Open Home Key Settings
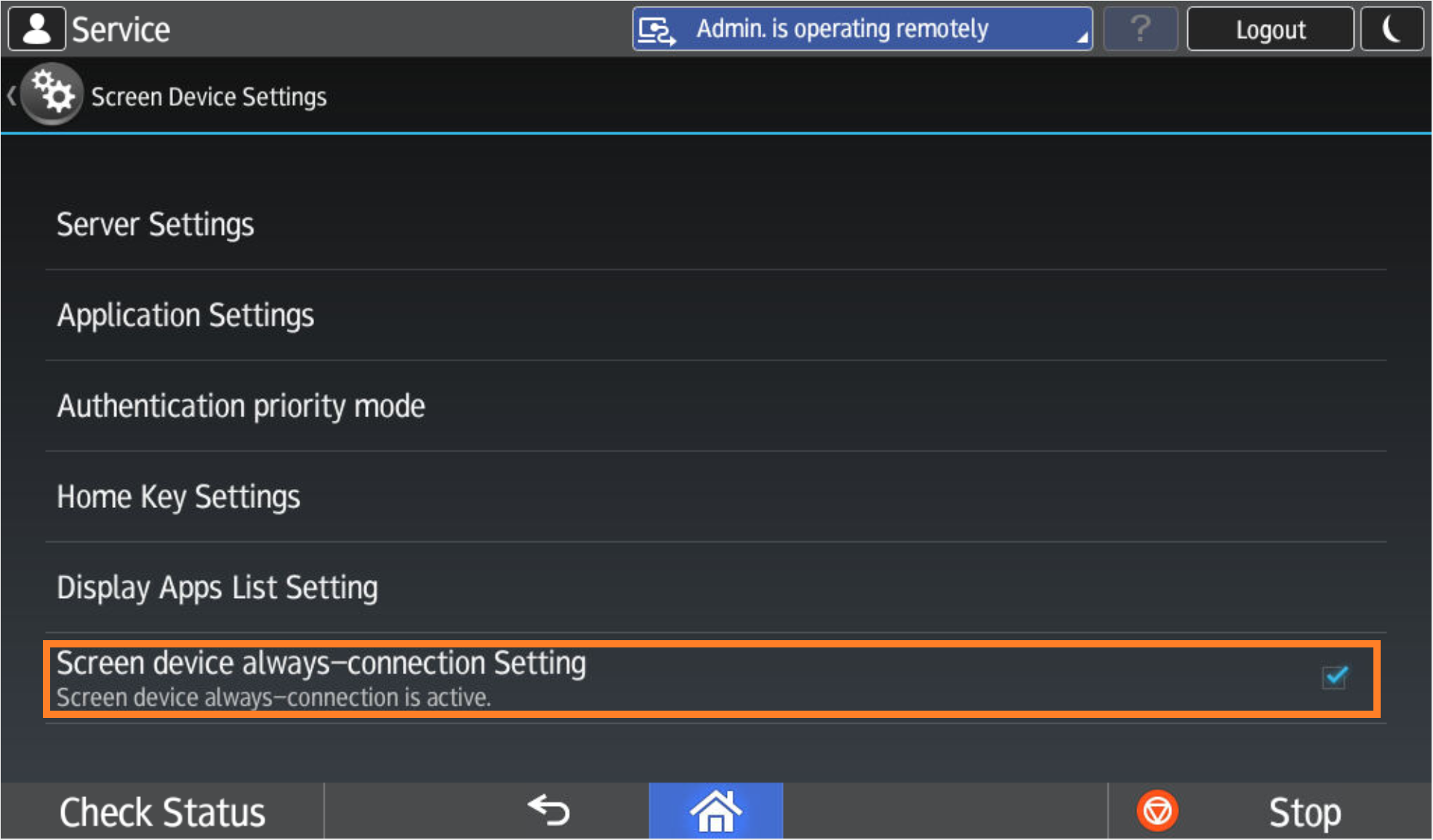 tap(178, 497)
